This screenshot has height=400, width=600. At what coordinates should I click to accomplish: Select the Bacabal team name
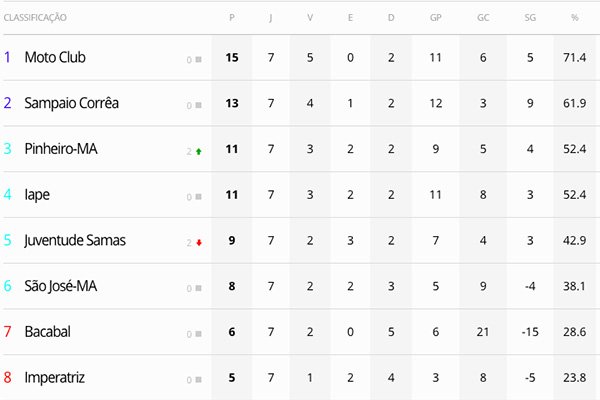(x=47, y=332)
